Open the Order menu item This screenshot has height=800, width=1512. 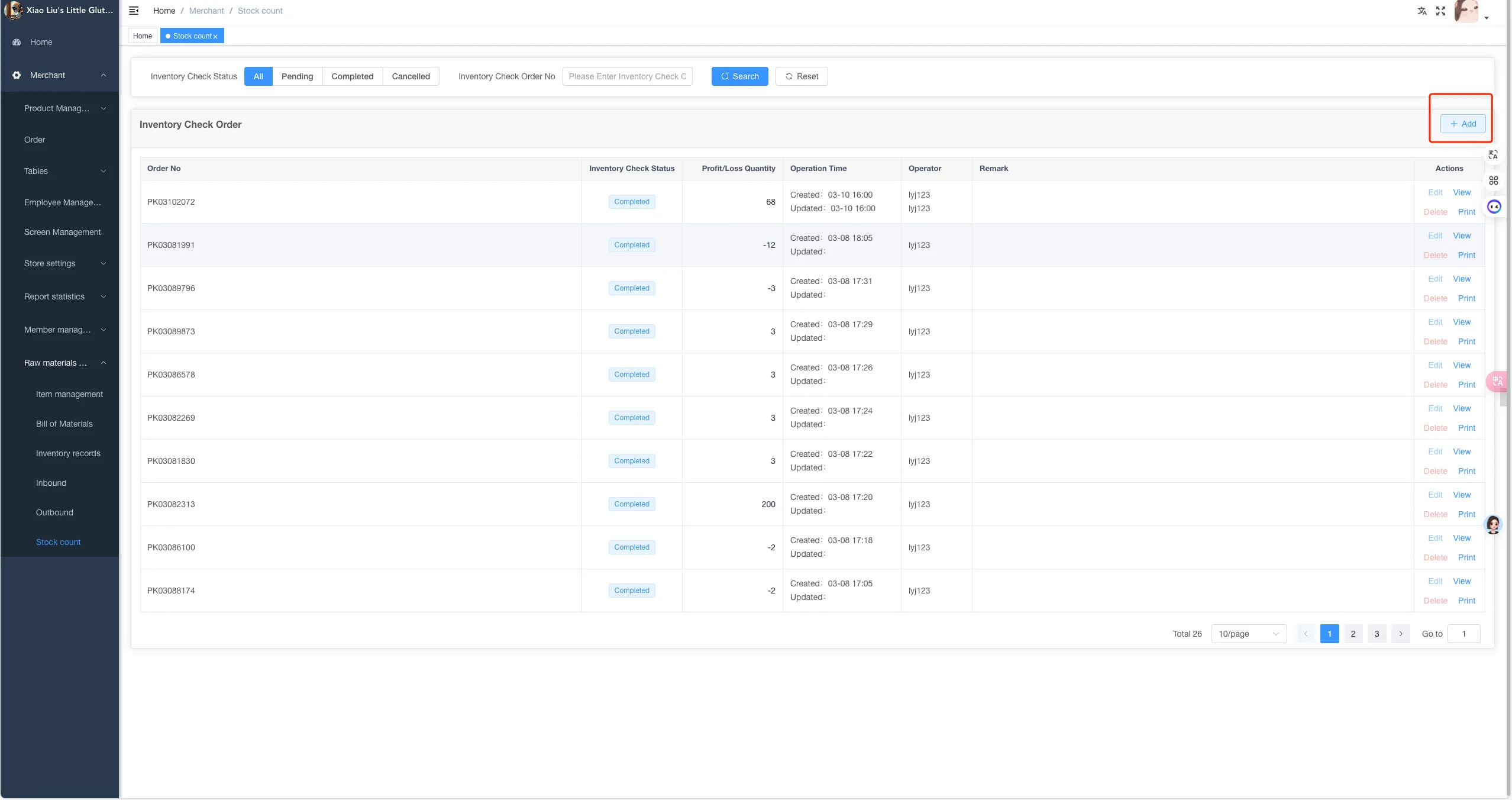coord(59,140)
